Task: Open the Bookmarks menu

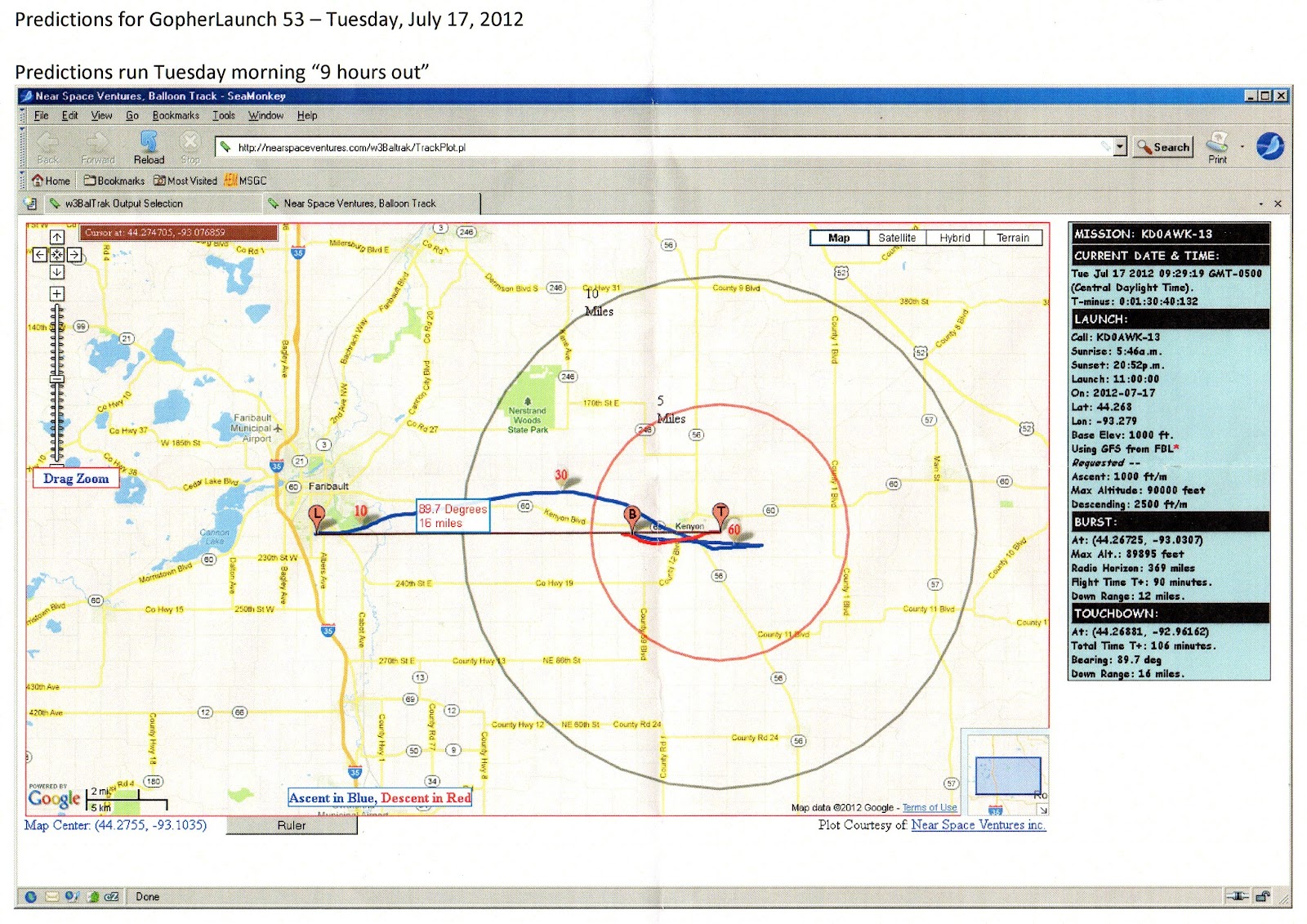Action: coord(176,115)
